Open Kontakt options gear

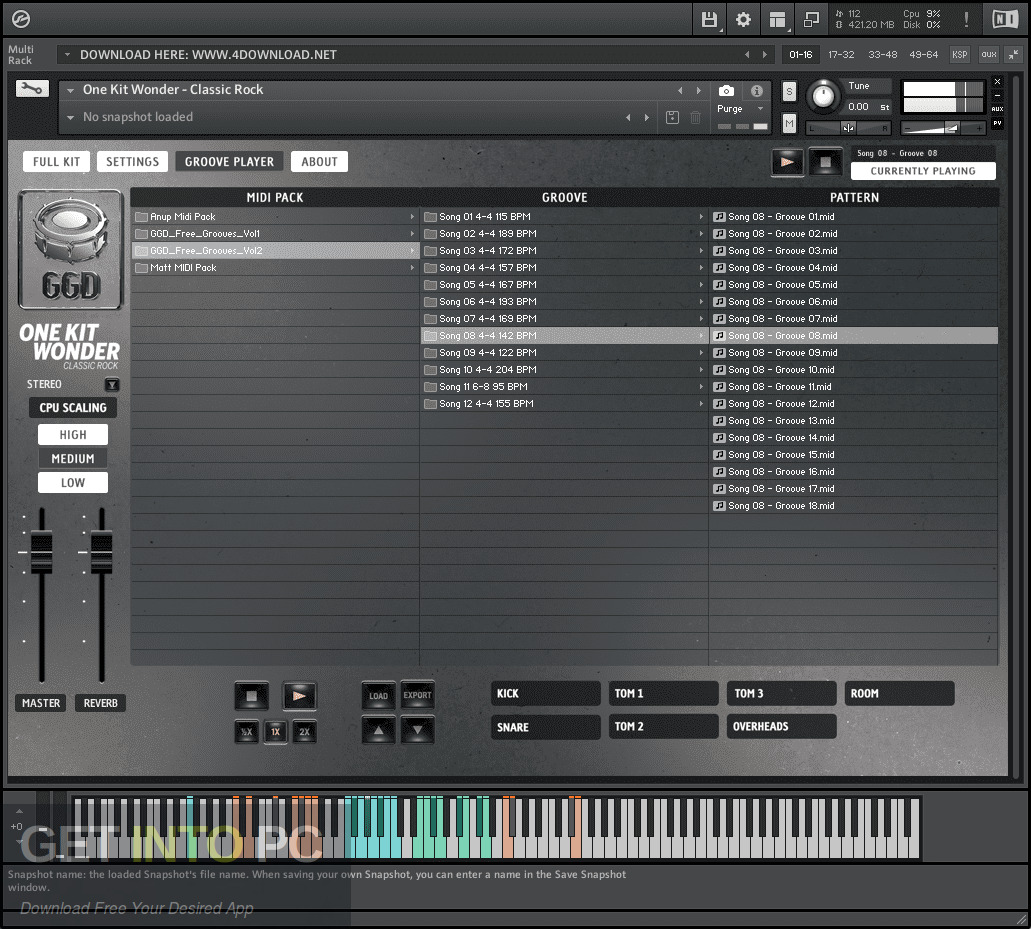[x=743, y=20]
